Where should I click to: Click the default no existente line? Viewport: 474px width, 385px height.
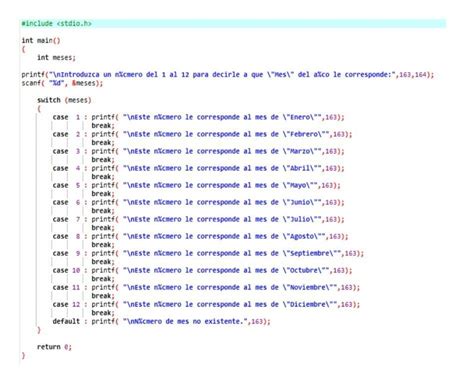(161, 321)
